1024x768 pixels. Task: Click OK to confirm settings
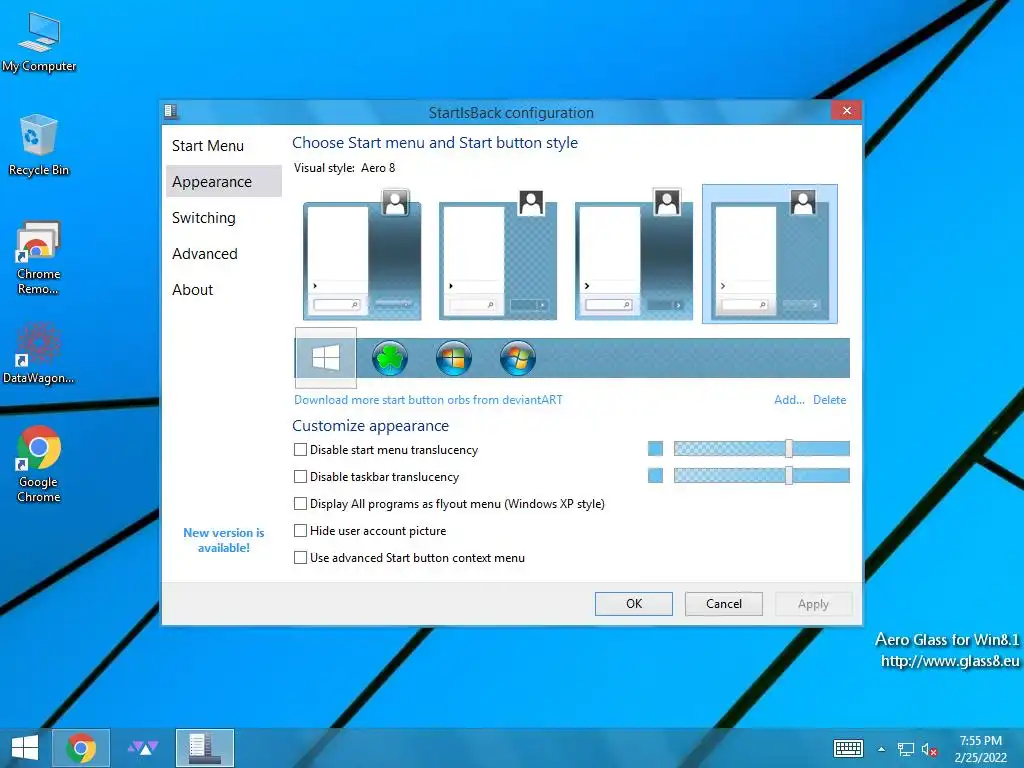click(633, 604)
